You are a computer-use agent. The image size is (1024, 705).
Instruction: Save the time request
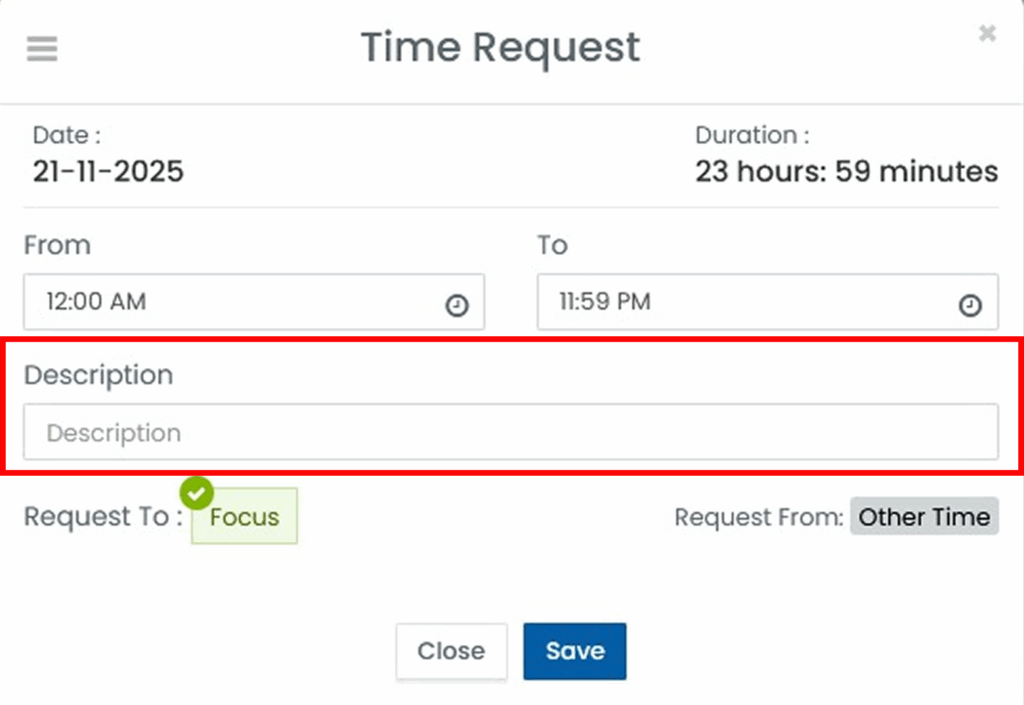[x=575, y=651]
